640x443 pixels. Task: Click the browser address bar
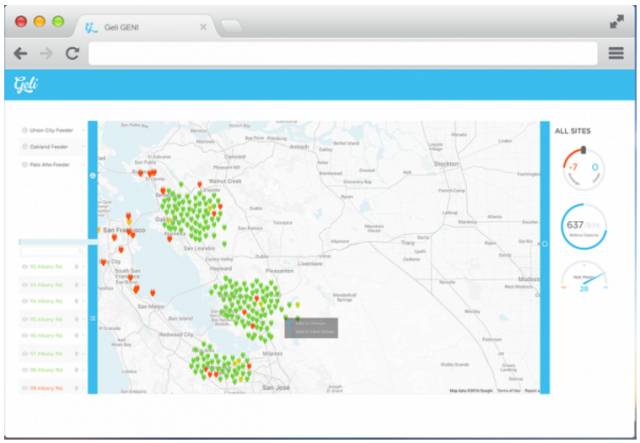pos(340,53)
